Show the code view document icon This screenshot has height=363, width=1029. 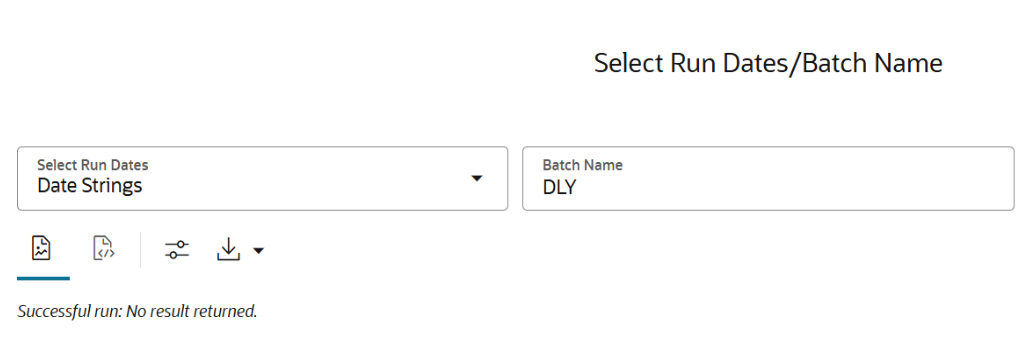click(104, 249)
